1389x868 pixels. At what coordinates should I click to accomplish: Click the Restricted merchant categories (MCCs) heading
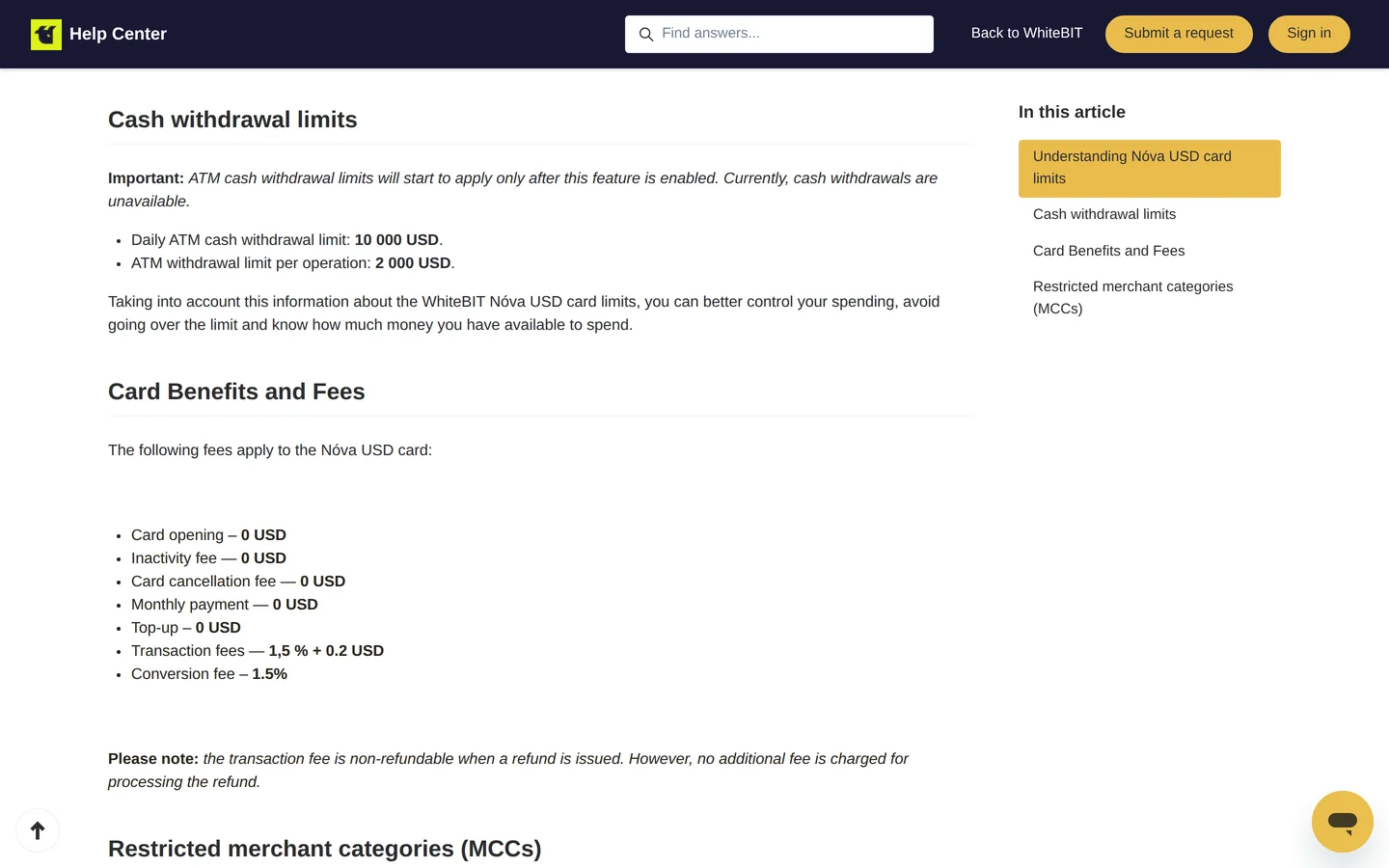(325, 849)
